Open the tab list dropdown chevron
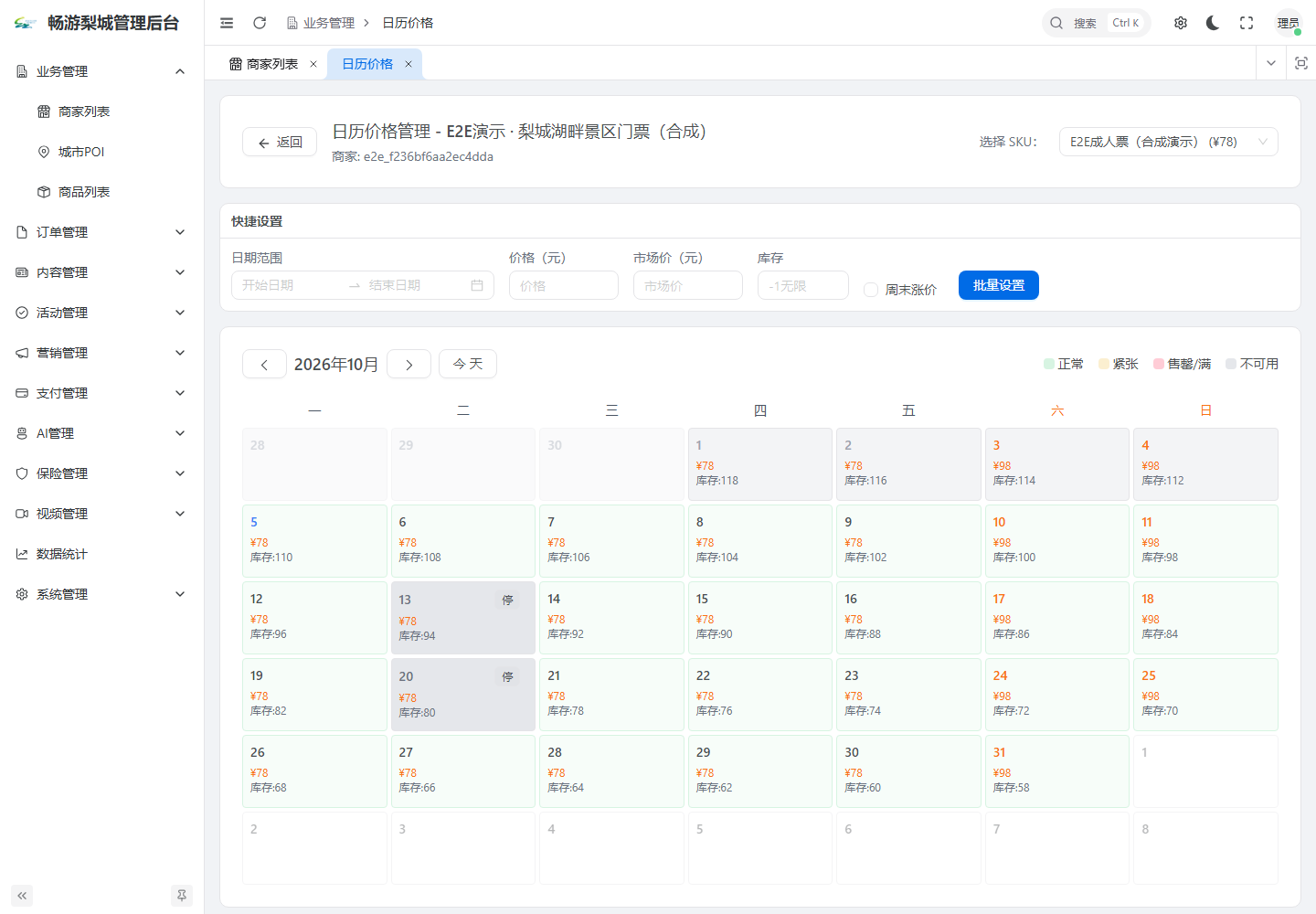 click(x=1271, y=63)
